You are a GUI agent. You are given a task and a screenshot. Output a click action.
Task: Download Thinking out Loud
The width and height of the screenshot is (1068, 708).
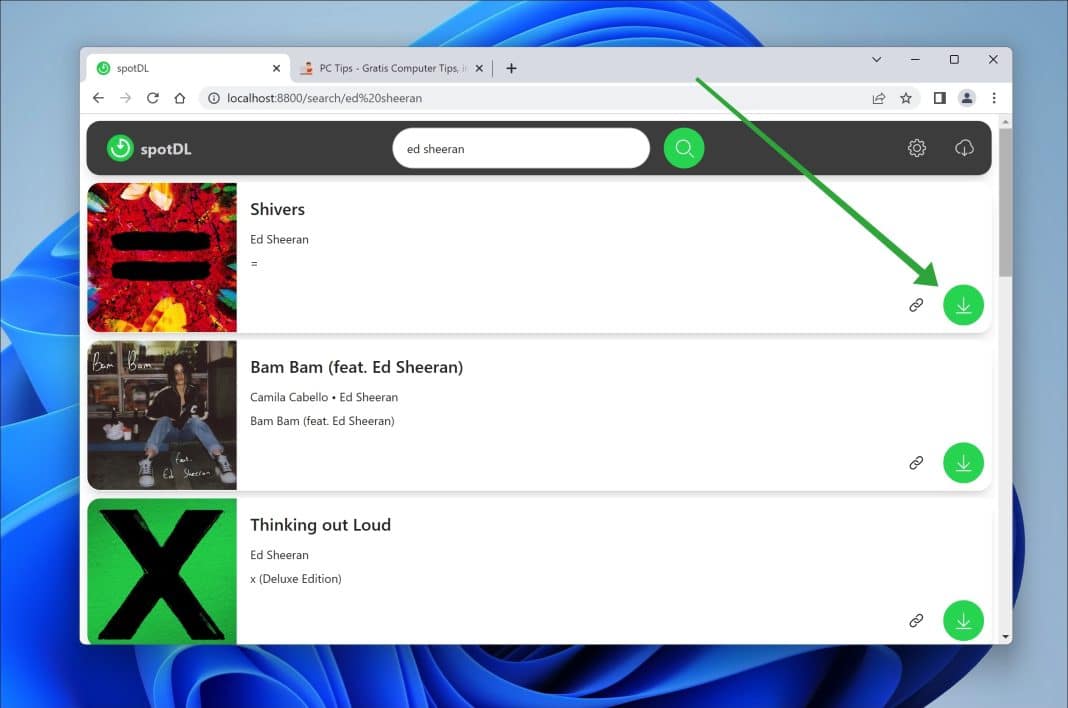[963, 620]
